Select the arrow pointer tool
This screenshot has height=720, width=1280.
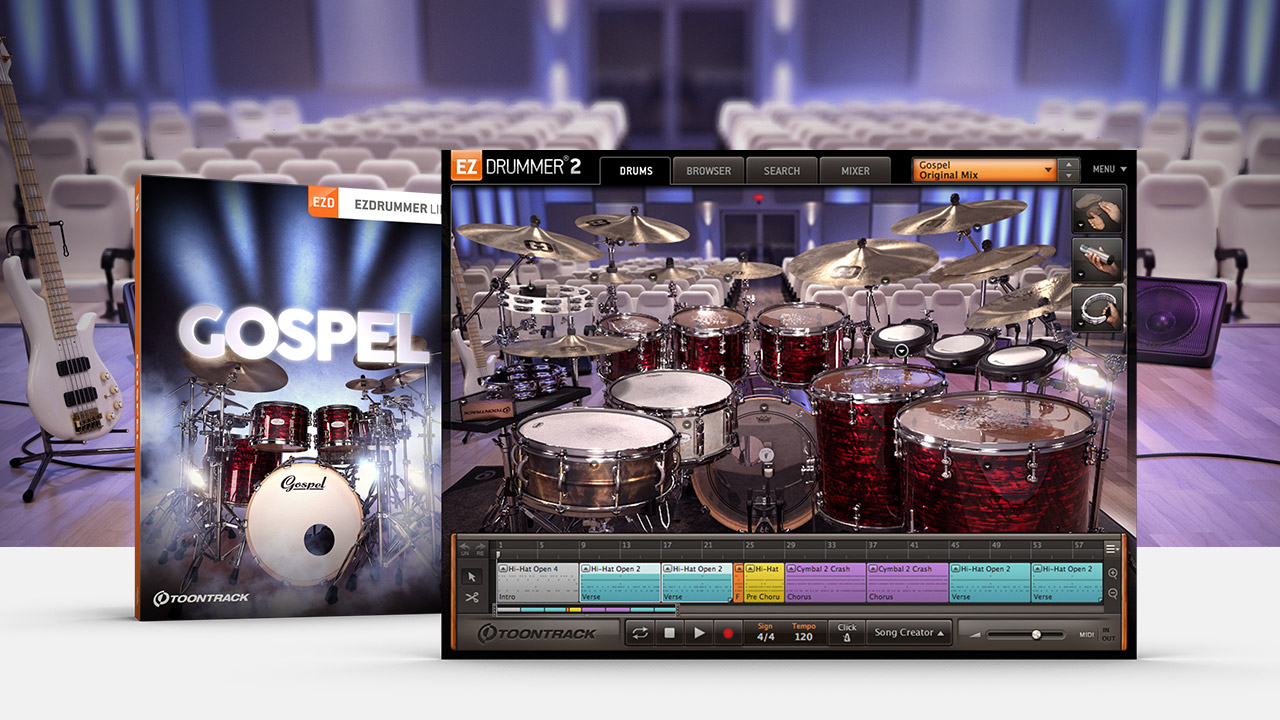pyautogui.click(x=472, y=576)
